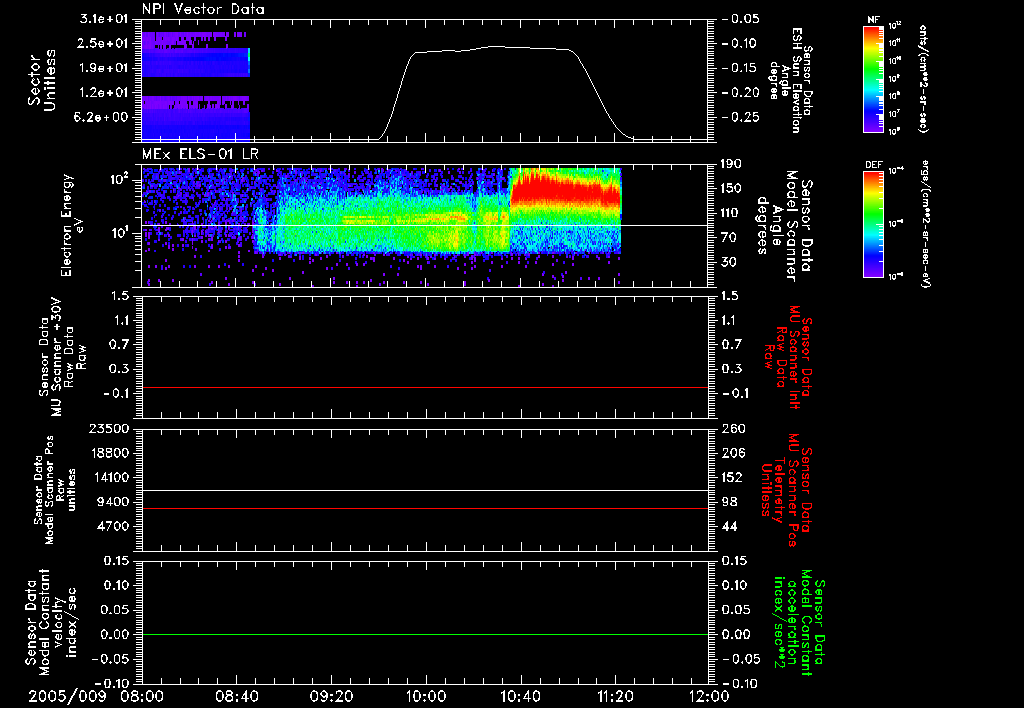The width and height of the screenshot is (1024, 708).
Task: Click the 11:20 time axis label
Action: pyautogui.click(x=615, y=696)
